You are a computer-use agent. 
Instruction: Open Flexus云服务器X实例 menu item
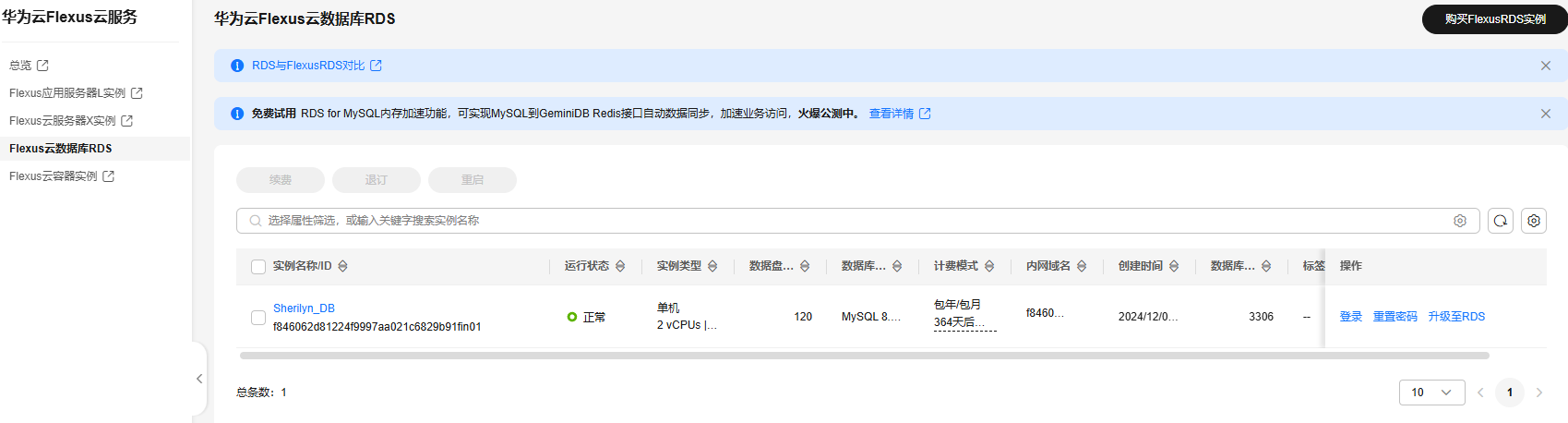click(x=63, y=121)
